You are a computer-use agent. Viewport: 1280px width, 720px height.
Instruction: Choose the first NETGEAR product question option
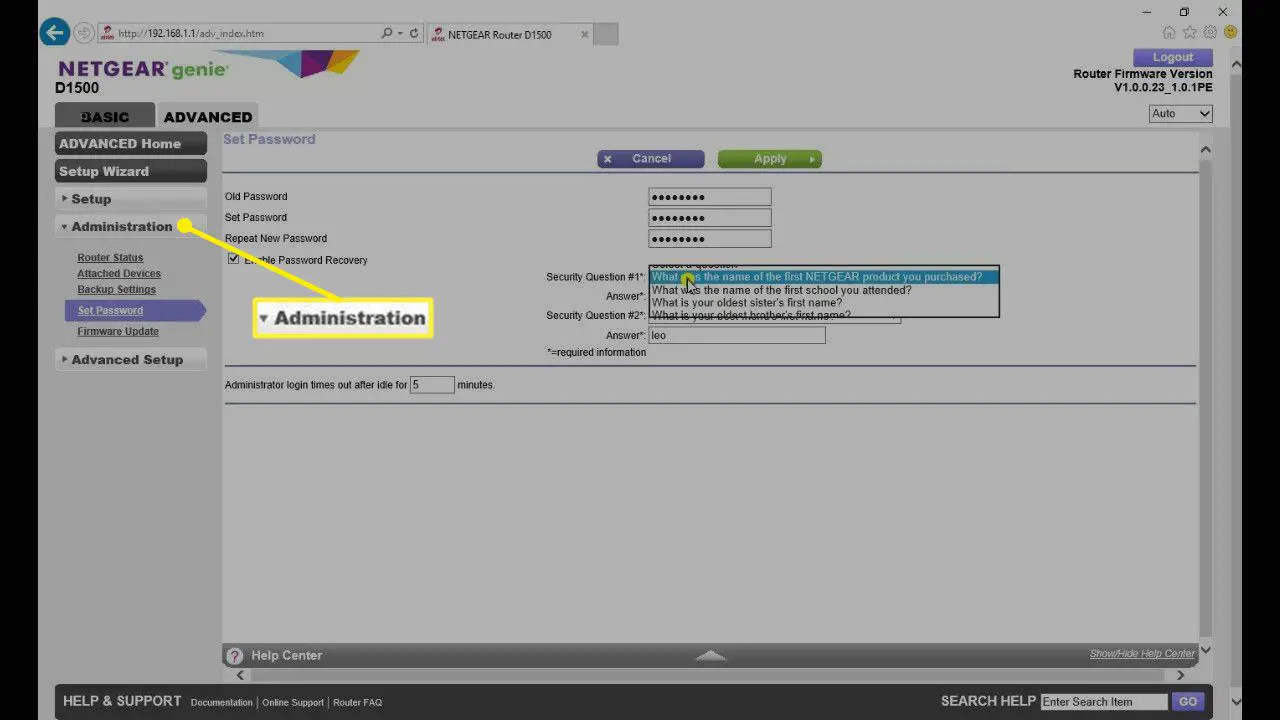[x=823, y=277]
